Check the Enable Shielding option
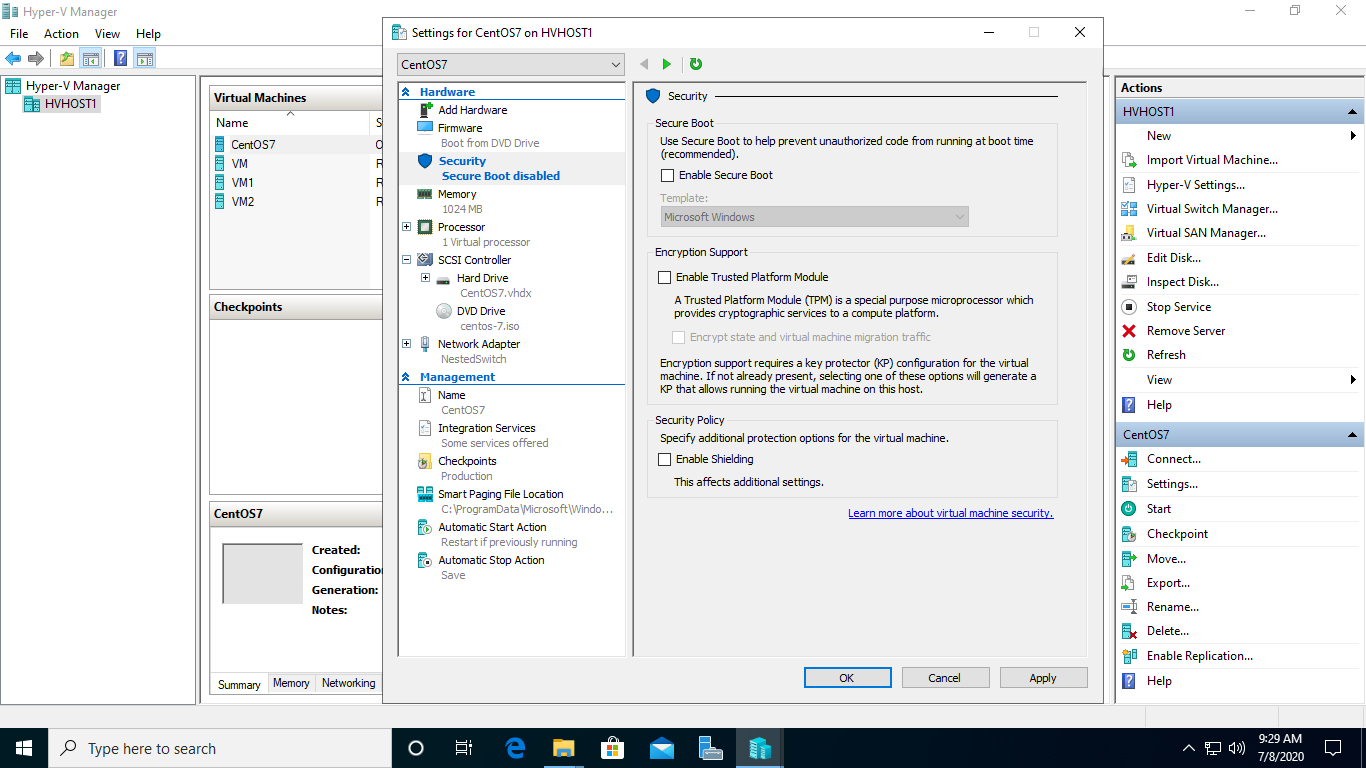1366x768 pixels. (x=665, y=460)
